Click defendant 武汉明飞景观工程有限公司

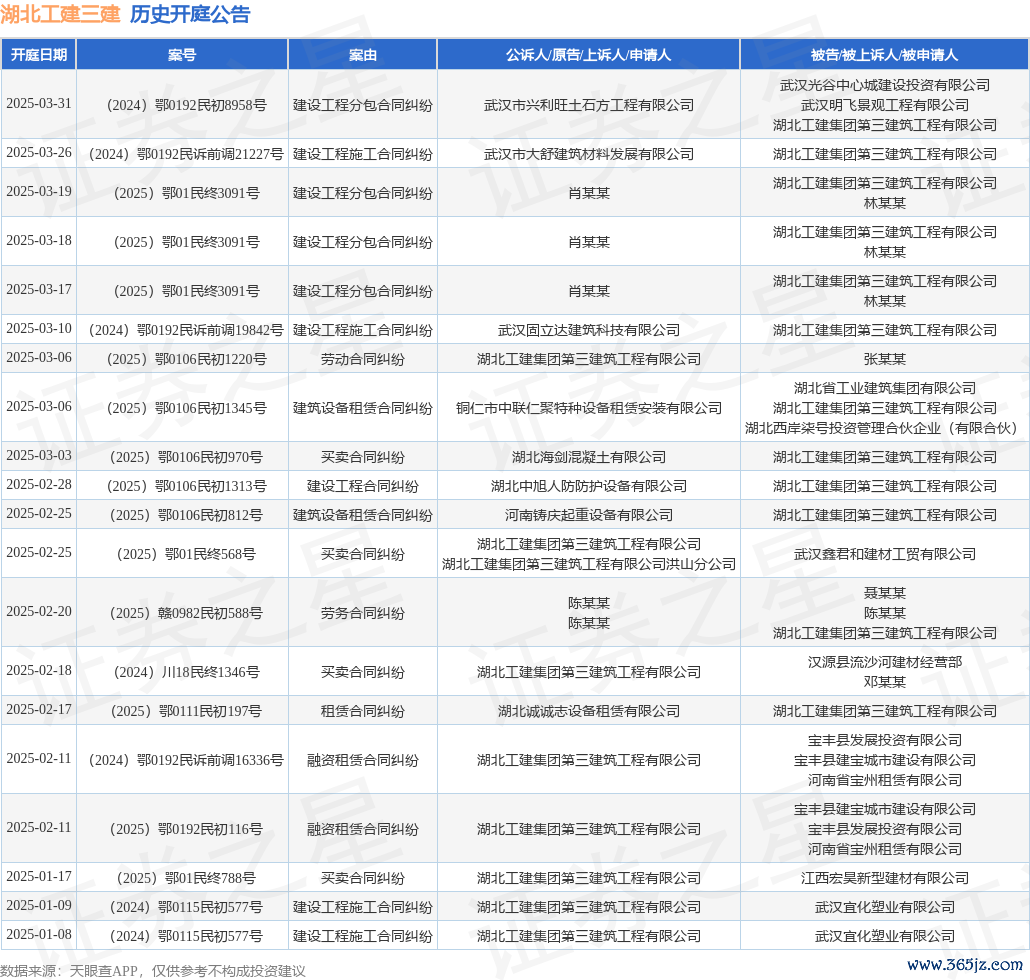pyautogui.click(x=884, y=105)
